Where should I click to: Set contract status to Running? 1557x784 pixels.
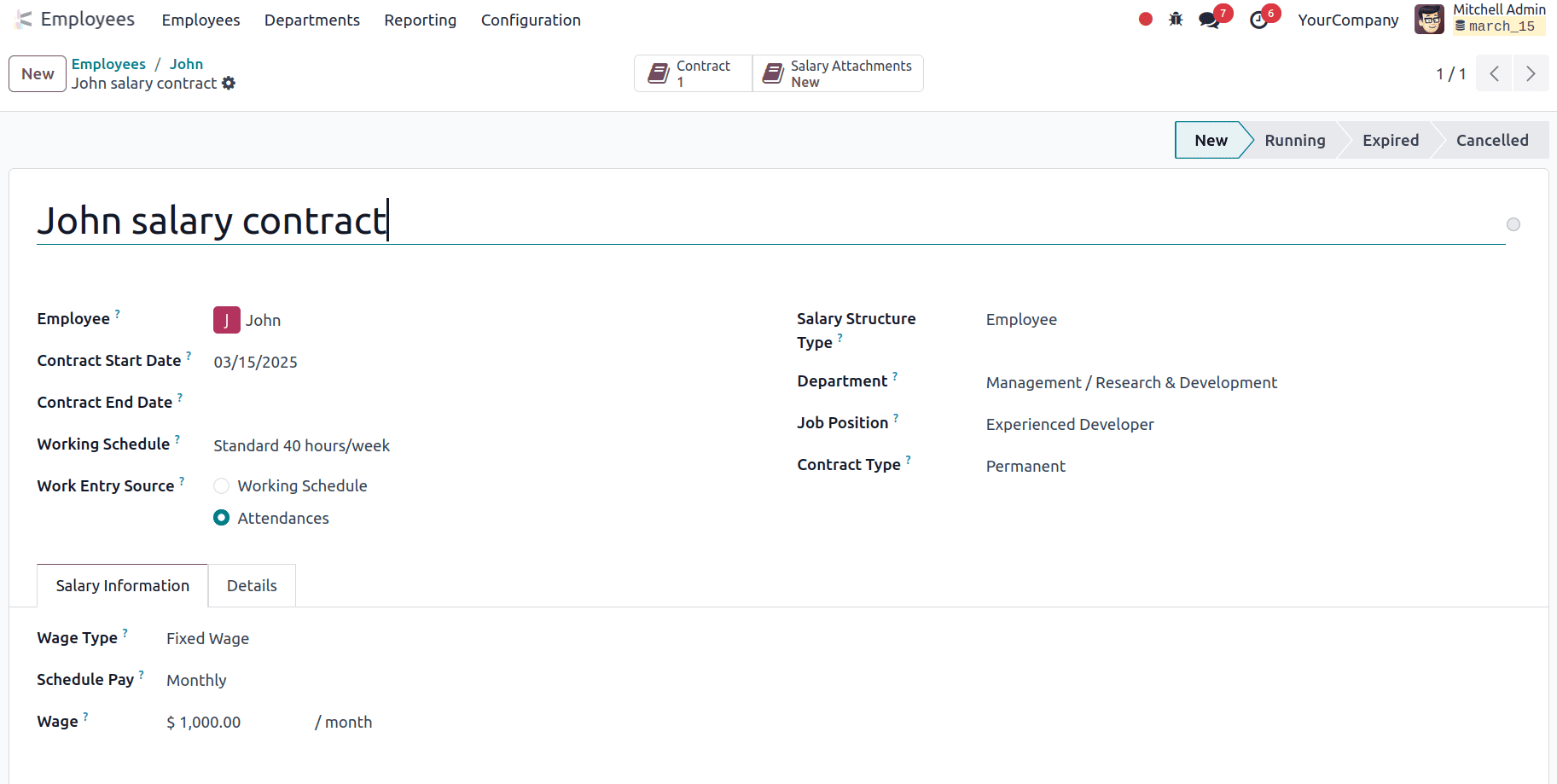tap(1295, 140)
